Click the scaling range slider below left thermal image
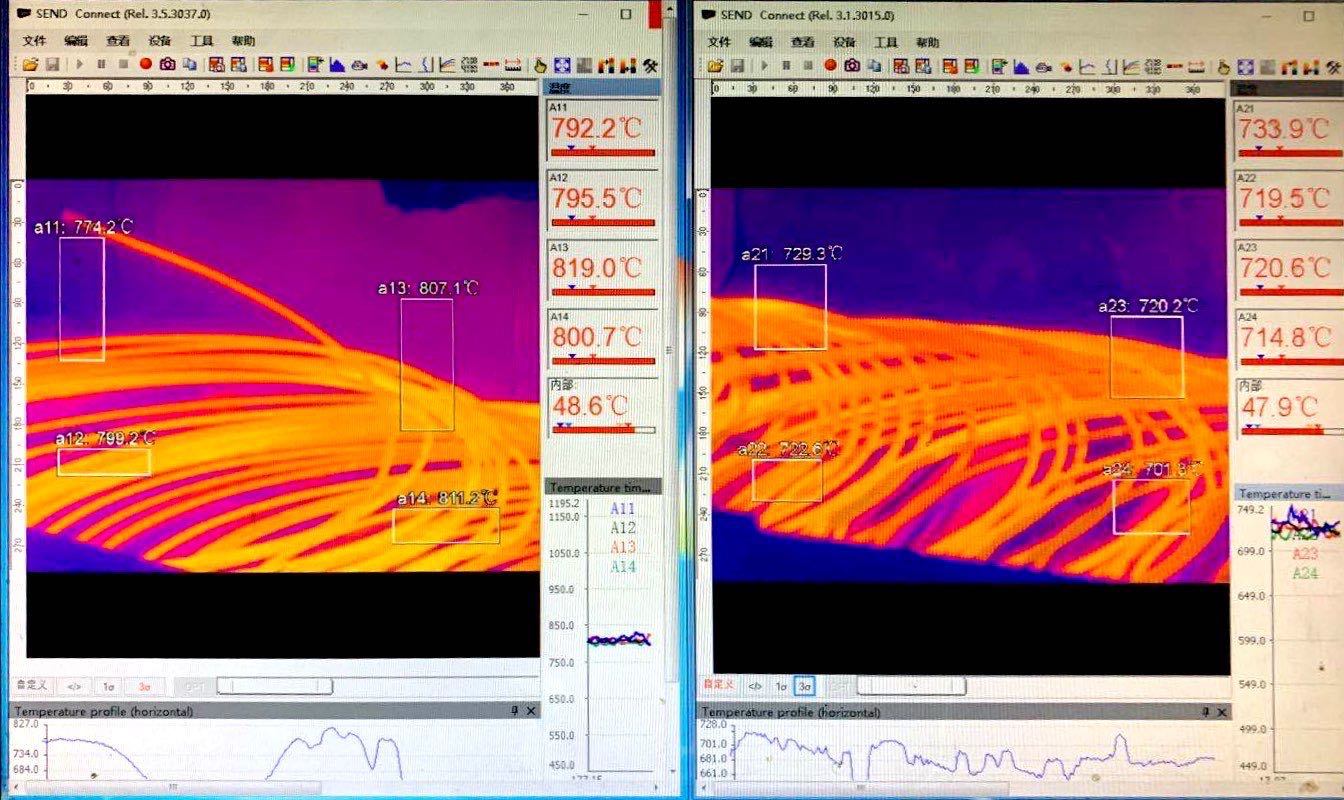 point(275,686)
